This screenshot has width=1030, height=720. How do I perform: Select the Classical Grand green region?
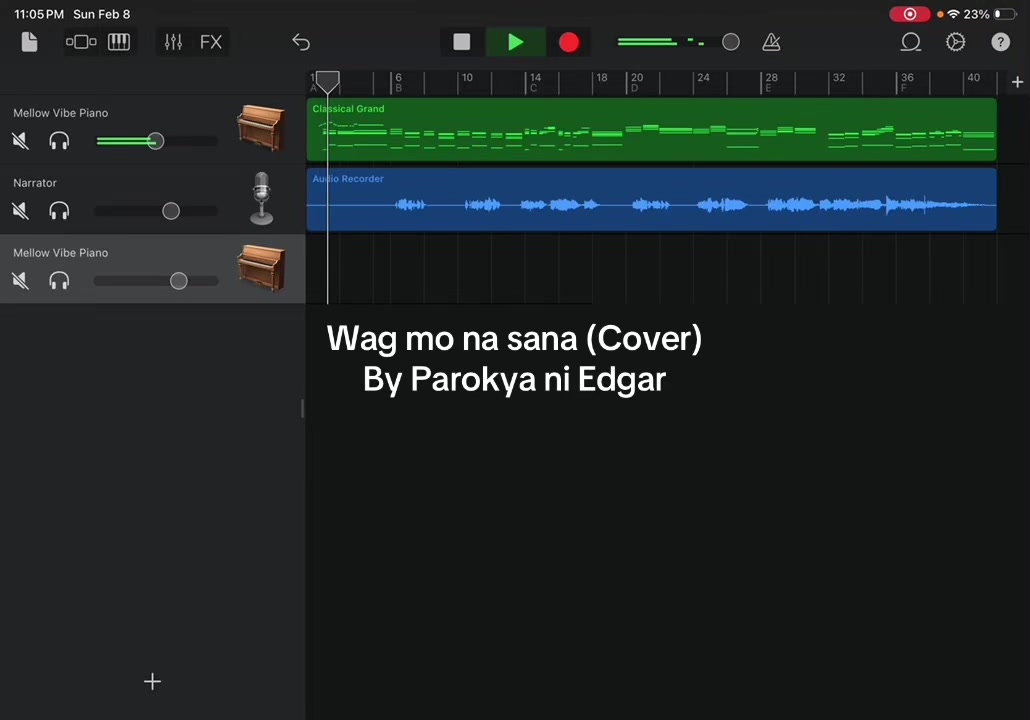pyautogui.click(x=652, y=129)
